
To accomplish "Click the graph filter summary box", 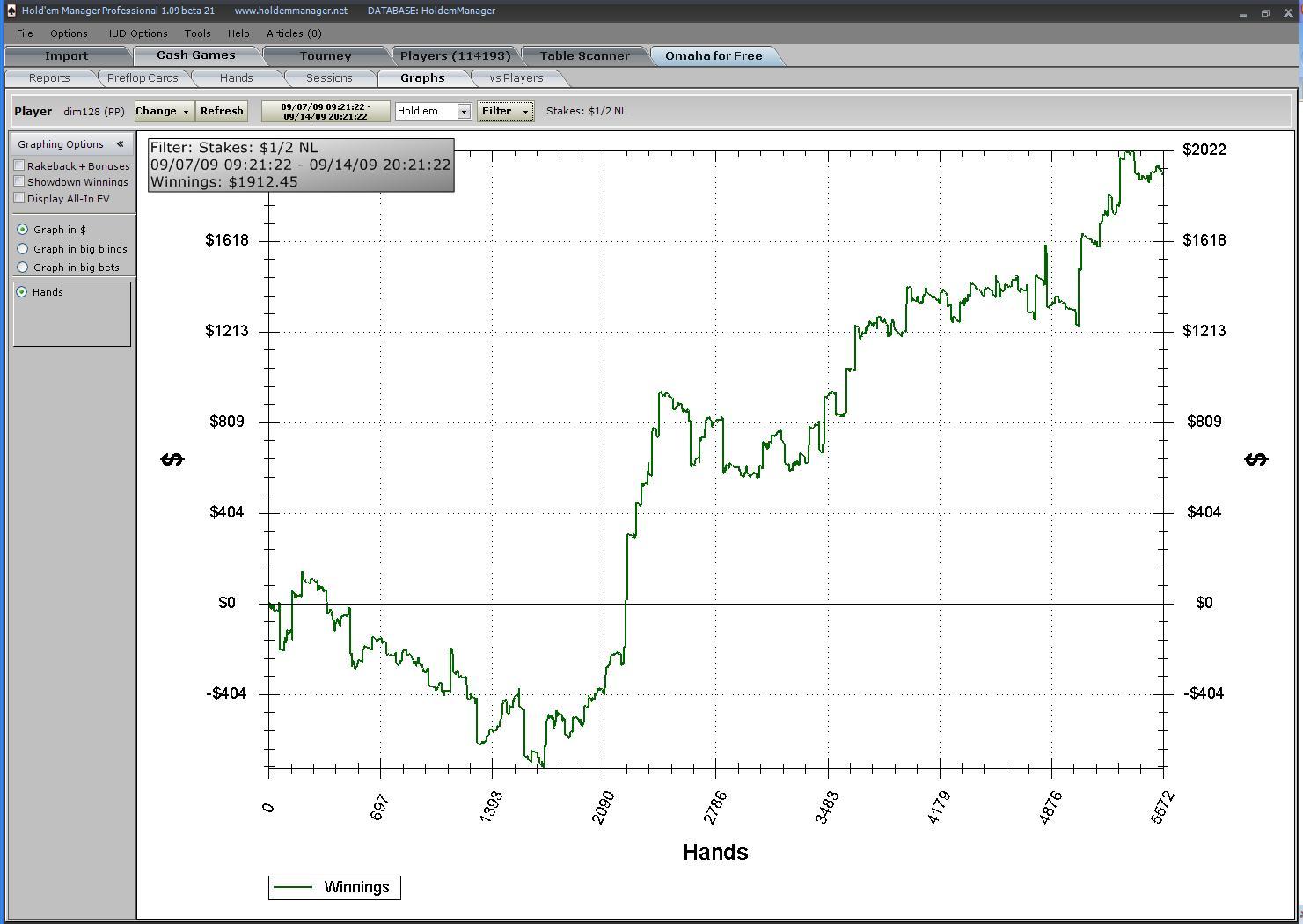I will [301, 165].
